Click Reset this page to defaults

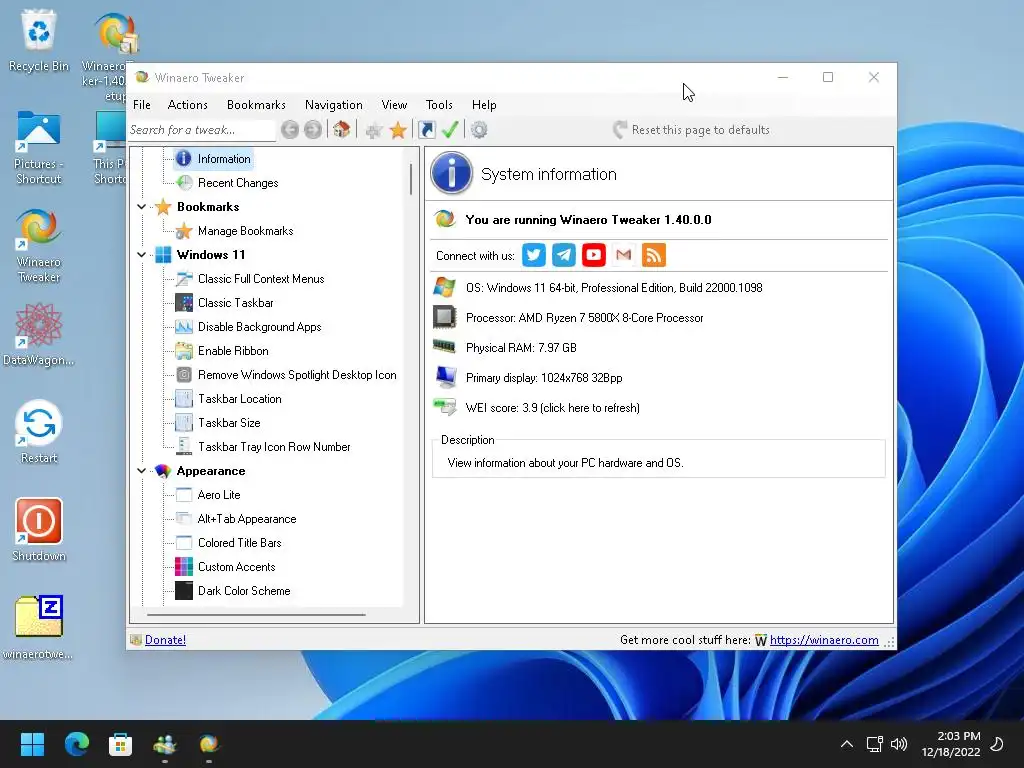click(x=692, y=130)
